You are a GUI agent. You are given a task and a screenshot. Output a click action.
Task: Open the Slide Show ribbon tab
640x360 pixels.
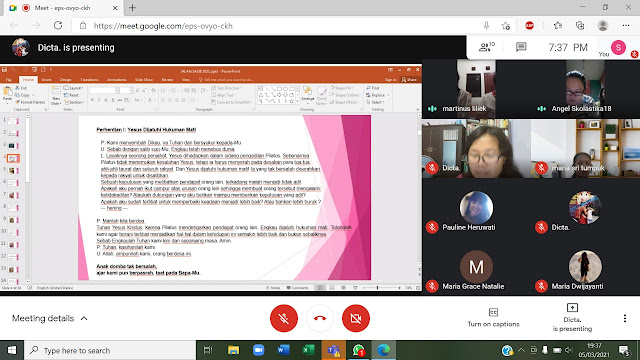click(x=144, y=80)
